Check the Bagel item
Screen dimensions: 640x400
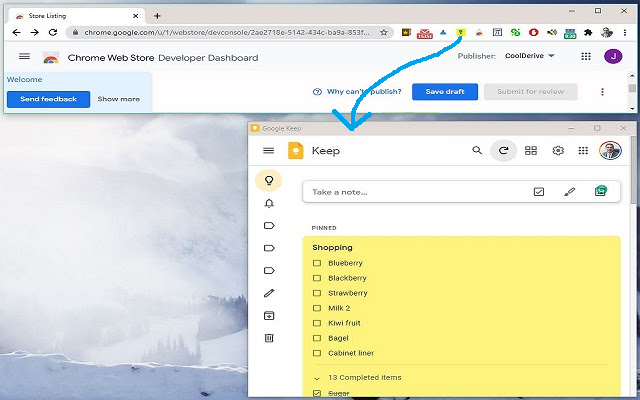coord(317,338)
